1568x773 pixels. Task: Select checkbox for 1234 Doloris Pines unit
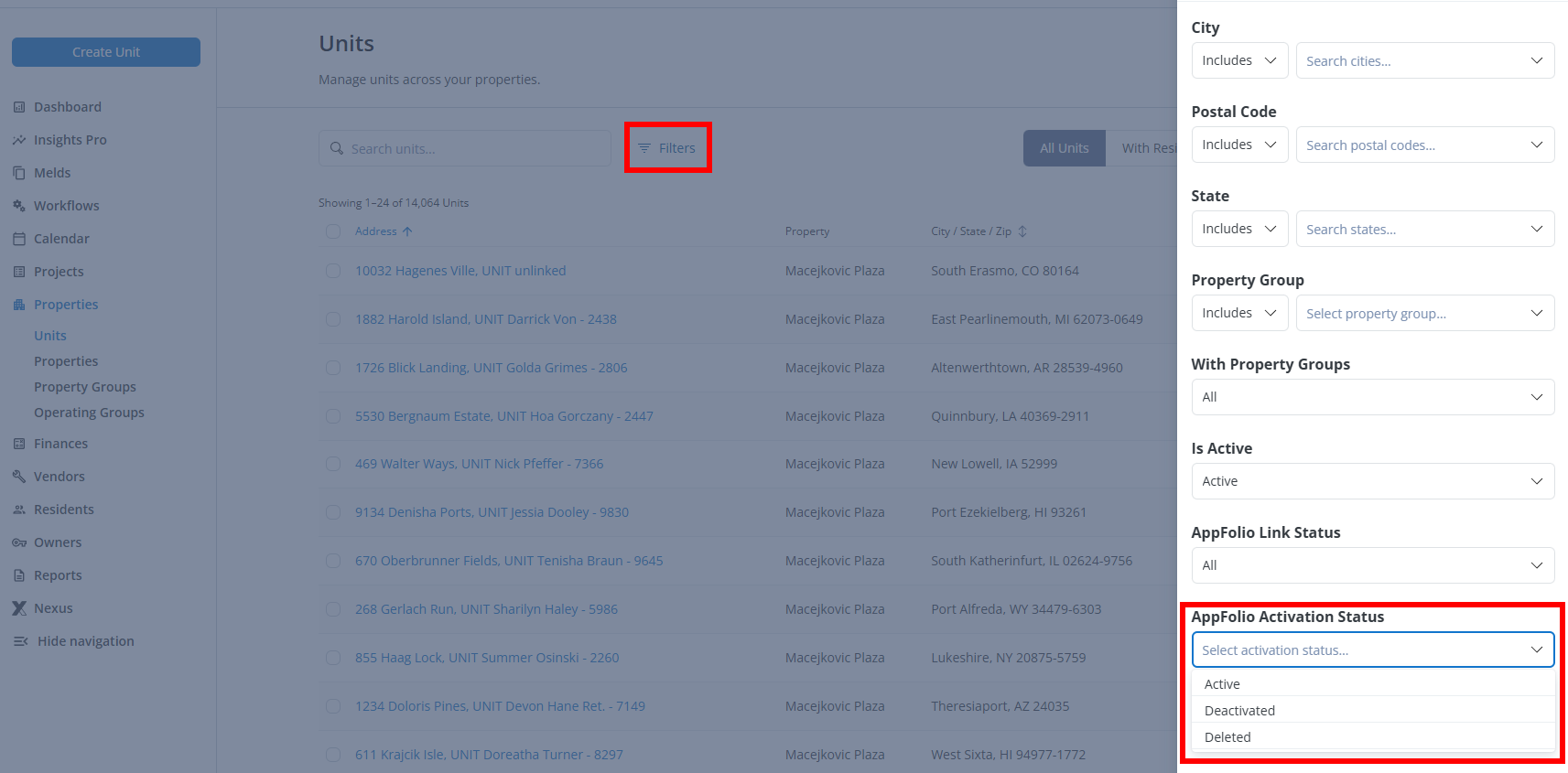tap(333, 706)
